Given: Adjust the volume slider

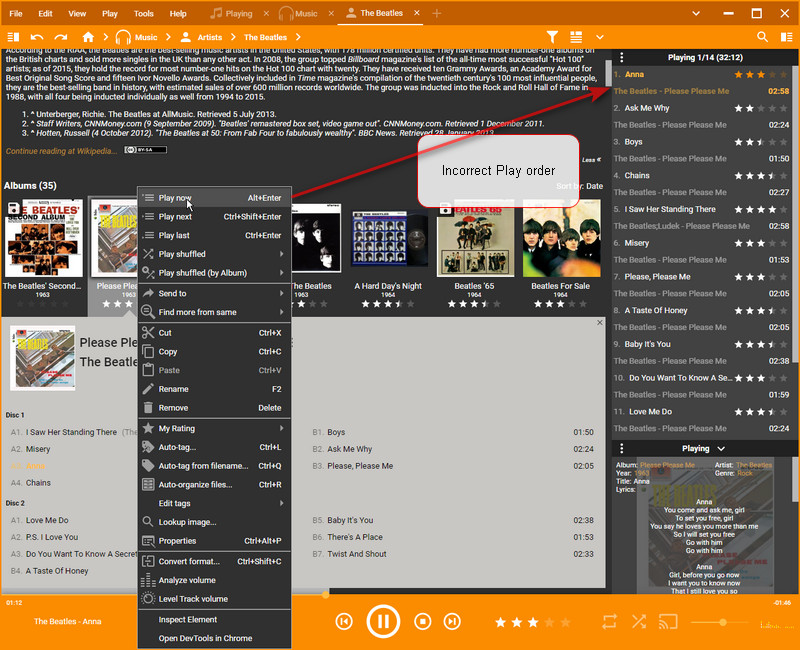Looking at the screenshot, I should [722, 622].
